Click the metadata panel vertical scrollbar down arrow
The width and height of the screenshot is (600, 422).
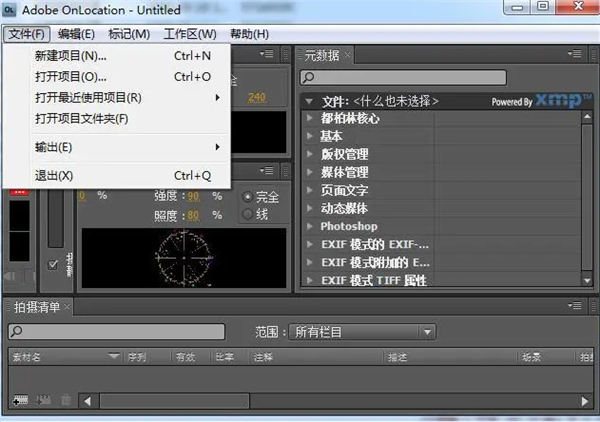(x=589, y=281)
